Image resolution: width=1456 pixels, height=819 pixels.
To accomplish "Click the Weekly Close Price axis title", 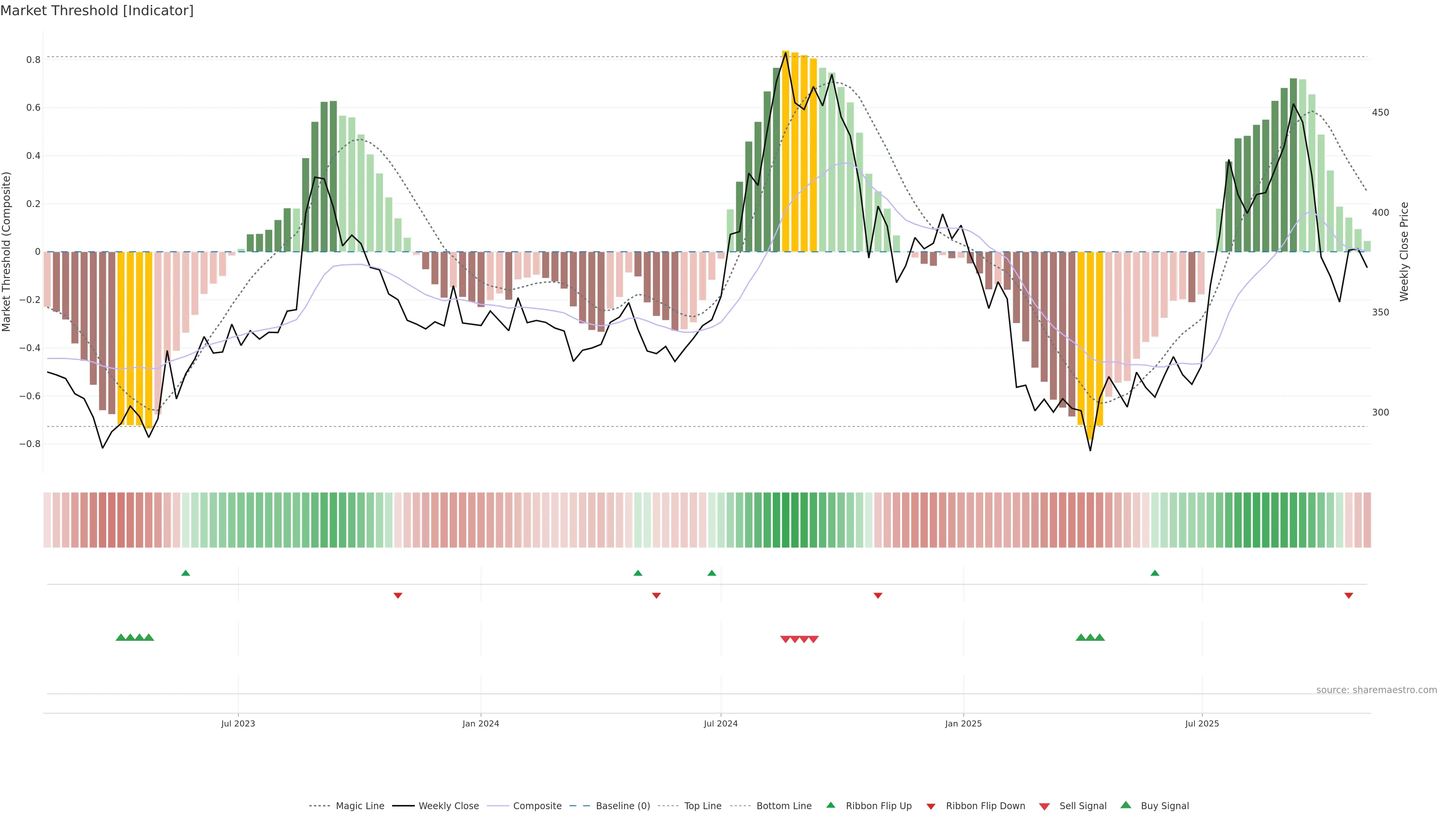I will (x=1404, y=251).
